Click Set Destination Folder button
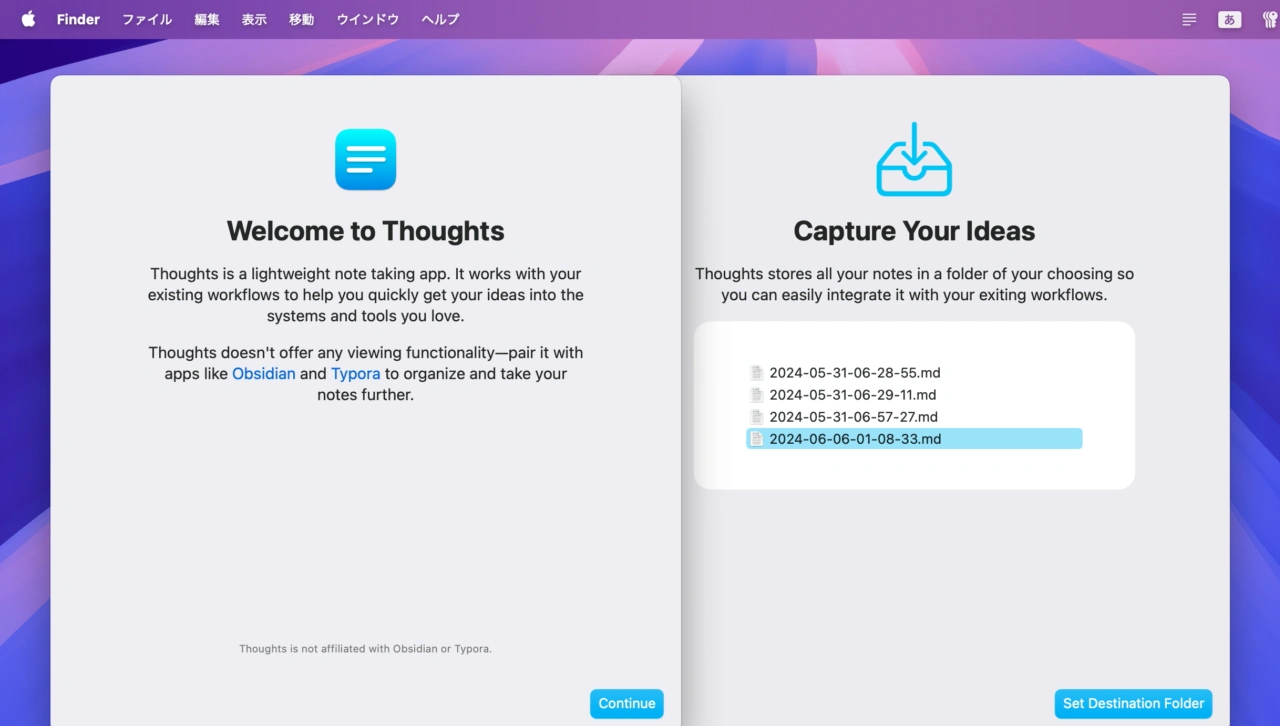 click(x=1133, y=703)
